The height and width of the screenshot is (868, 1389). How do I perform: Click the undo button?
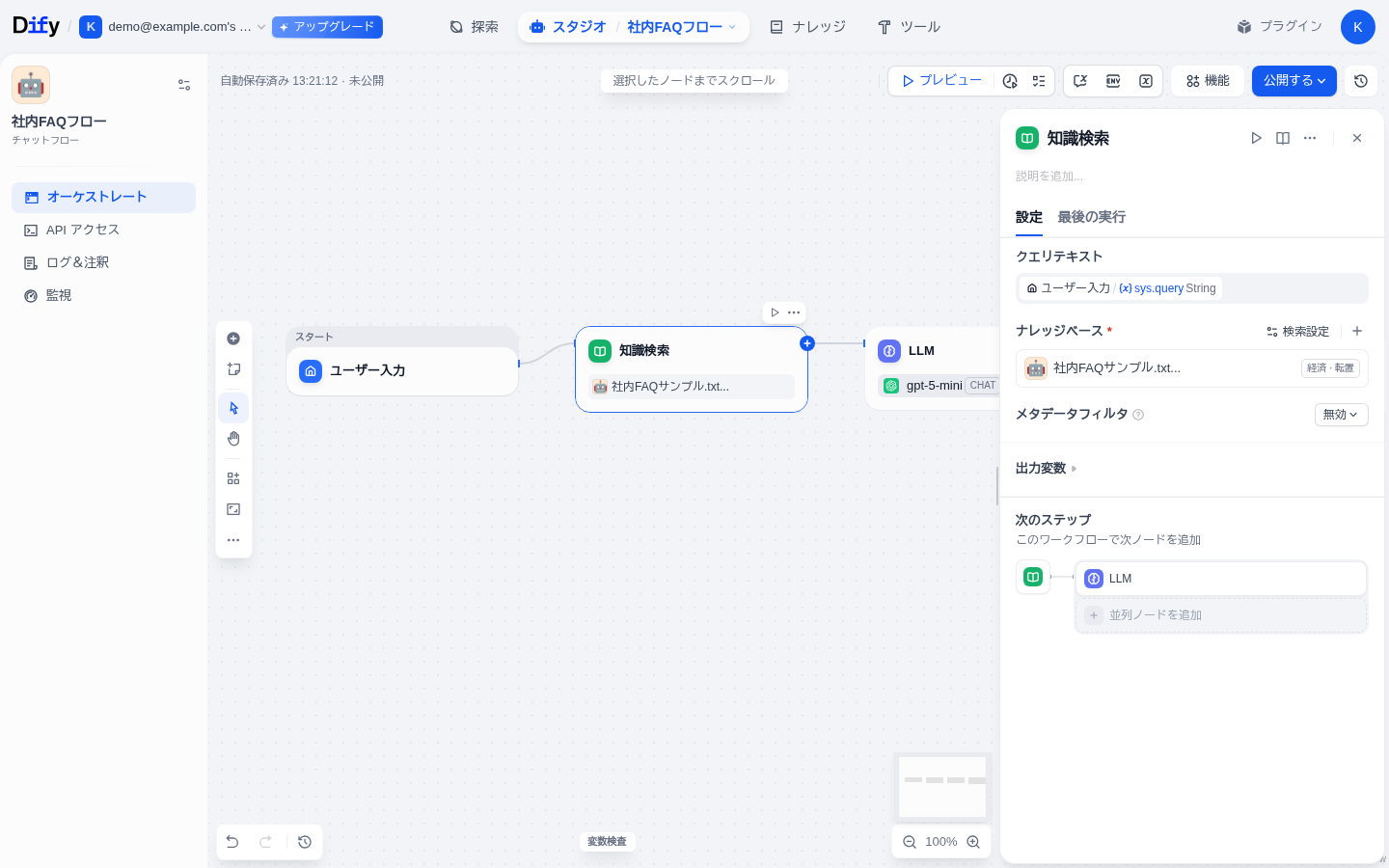pos(232,842)
